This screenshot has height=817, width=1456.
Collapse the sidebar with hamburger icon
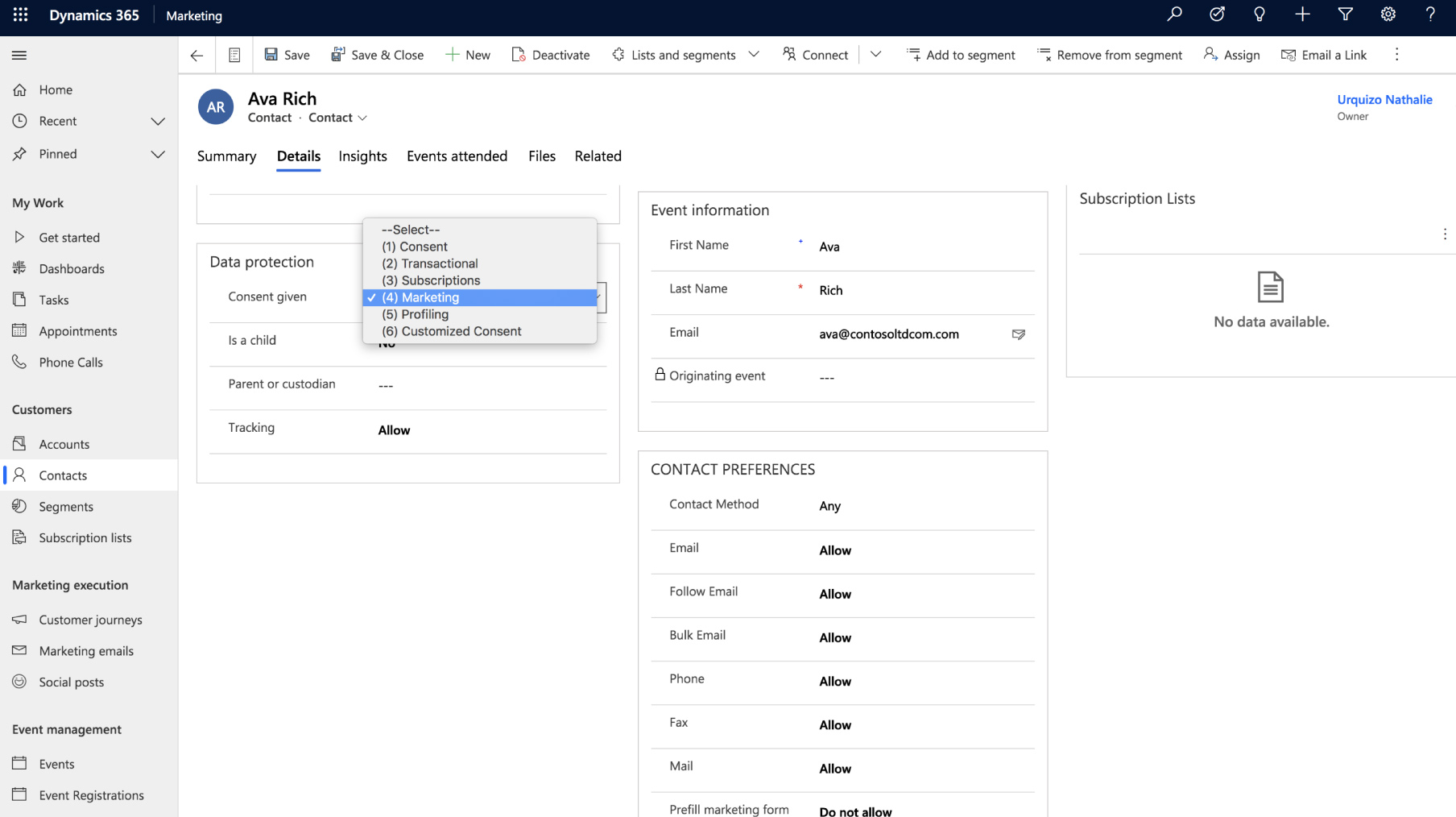pos(19,55)
